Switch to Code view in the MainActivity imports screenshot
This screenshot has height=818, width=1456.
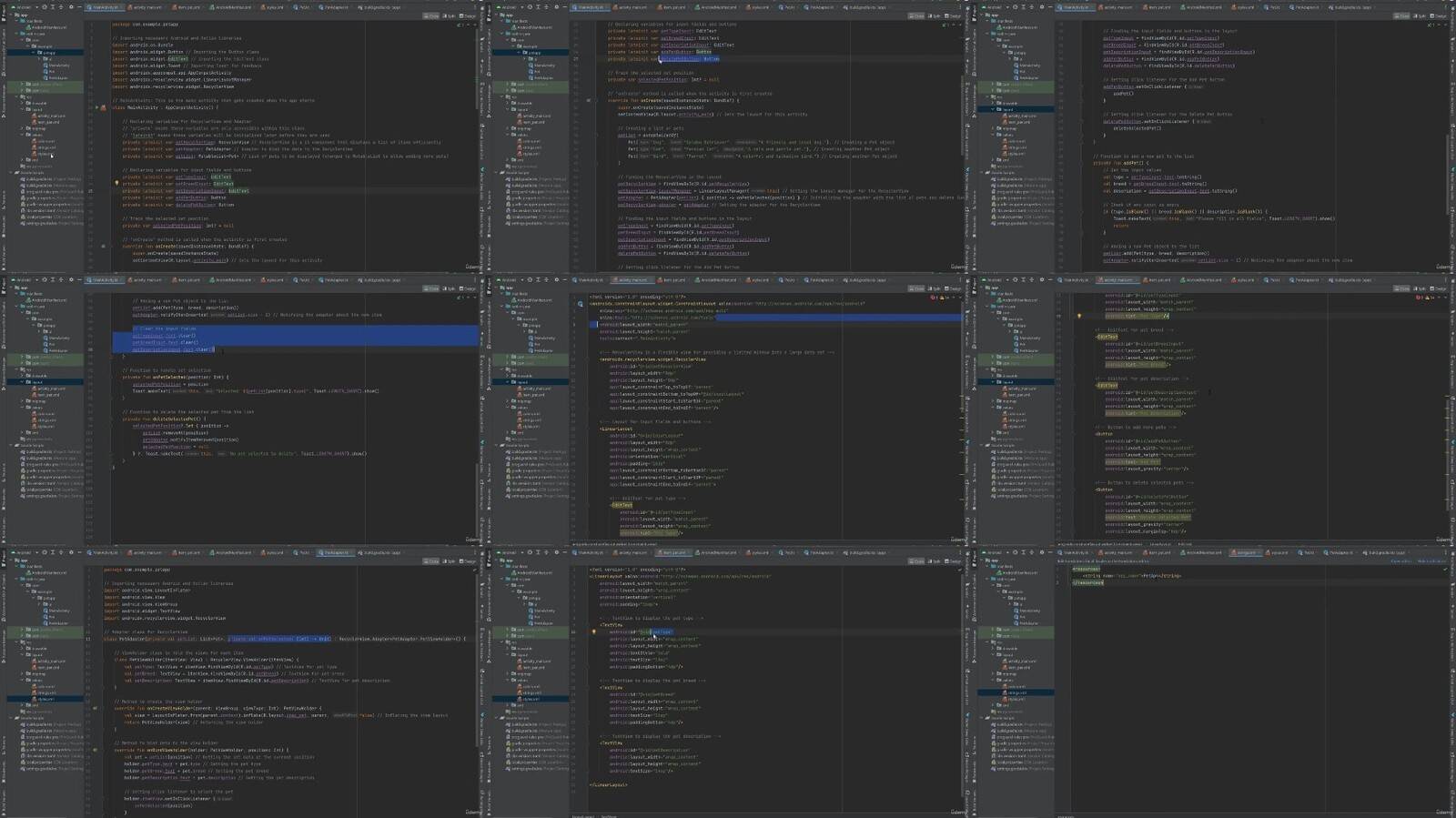click(431, 15)
